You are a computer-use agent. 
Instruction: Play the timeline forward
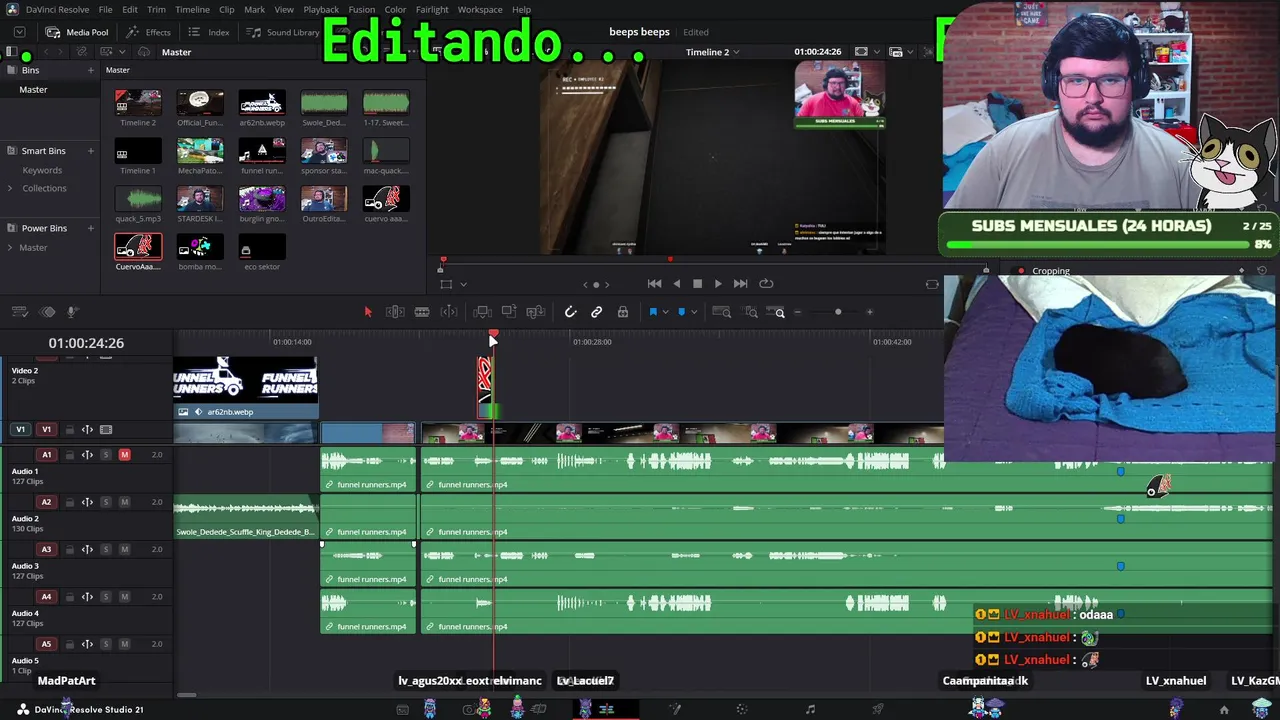point(718,284)
